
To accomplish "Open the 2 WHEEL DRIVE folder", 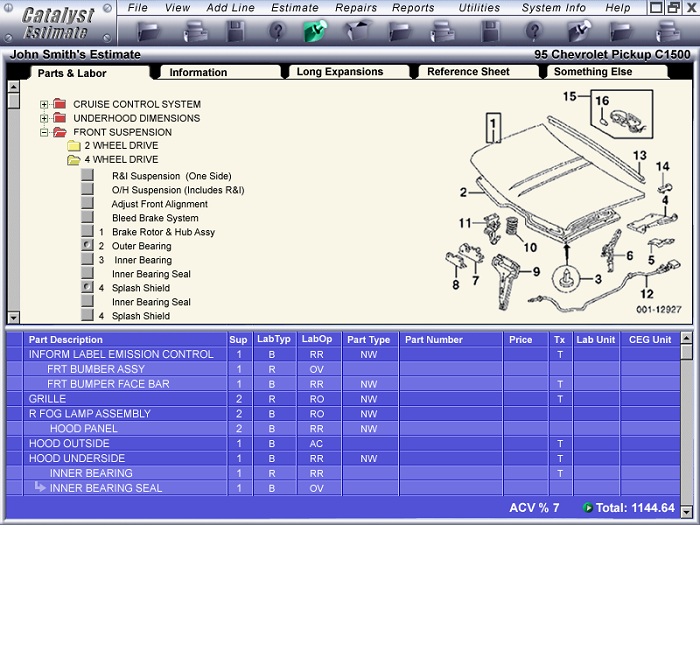I will pyautogui.click(x=121, y=146).
